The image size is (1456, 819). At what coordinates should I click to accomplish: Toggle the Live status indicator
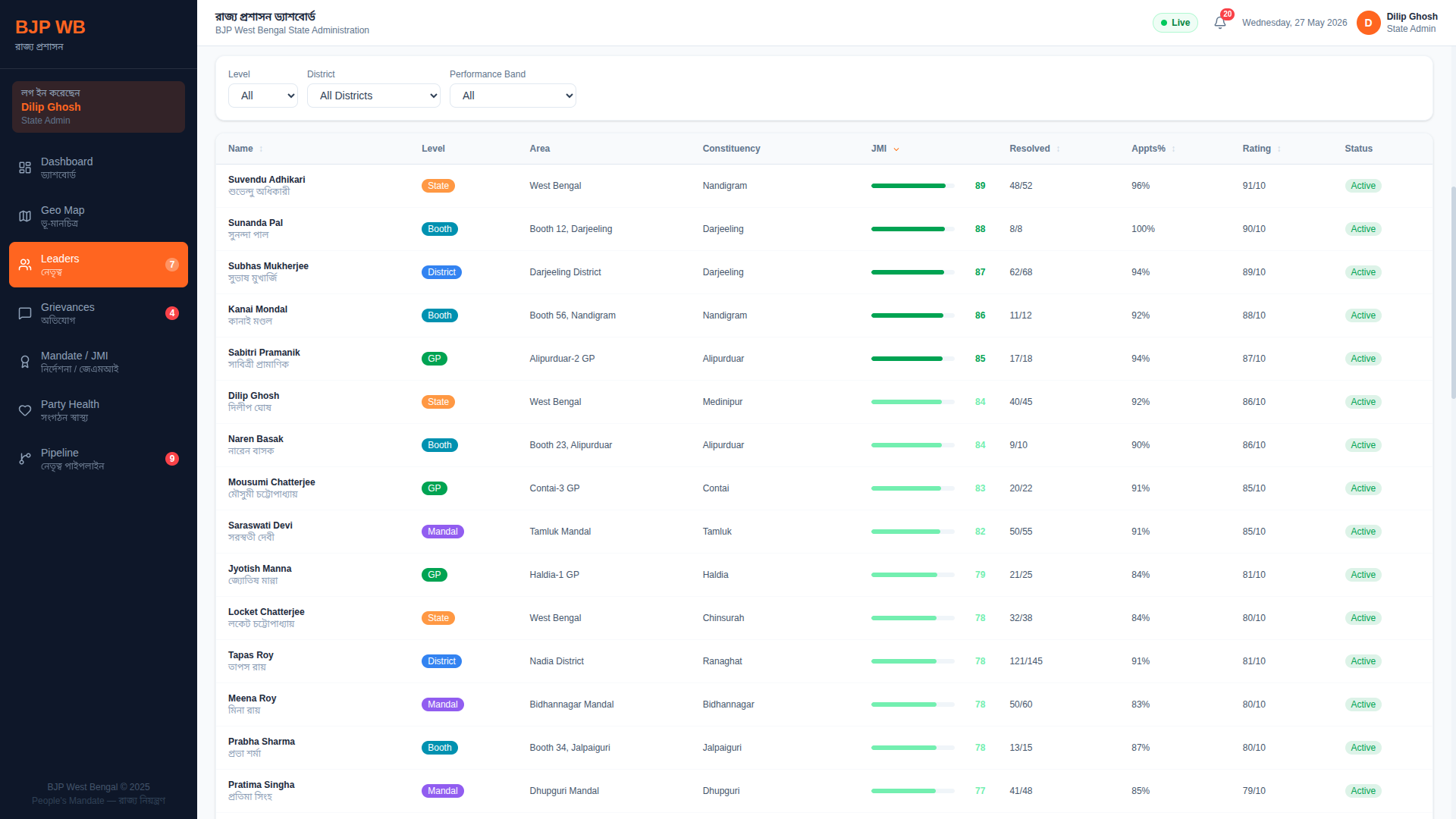point(1175,23)
